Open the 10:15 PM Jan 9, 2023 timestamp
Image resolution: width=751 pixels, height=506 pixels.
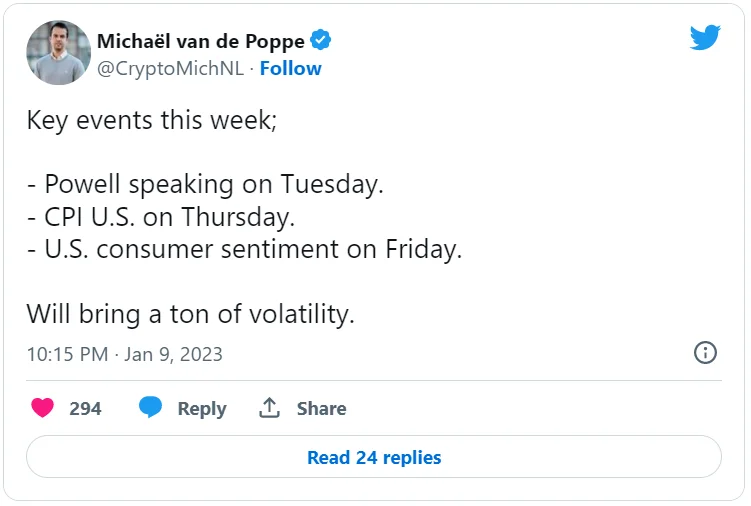point(124,354)
